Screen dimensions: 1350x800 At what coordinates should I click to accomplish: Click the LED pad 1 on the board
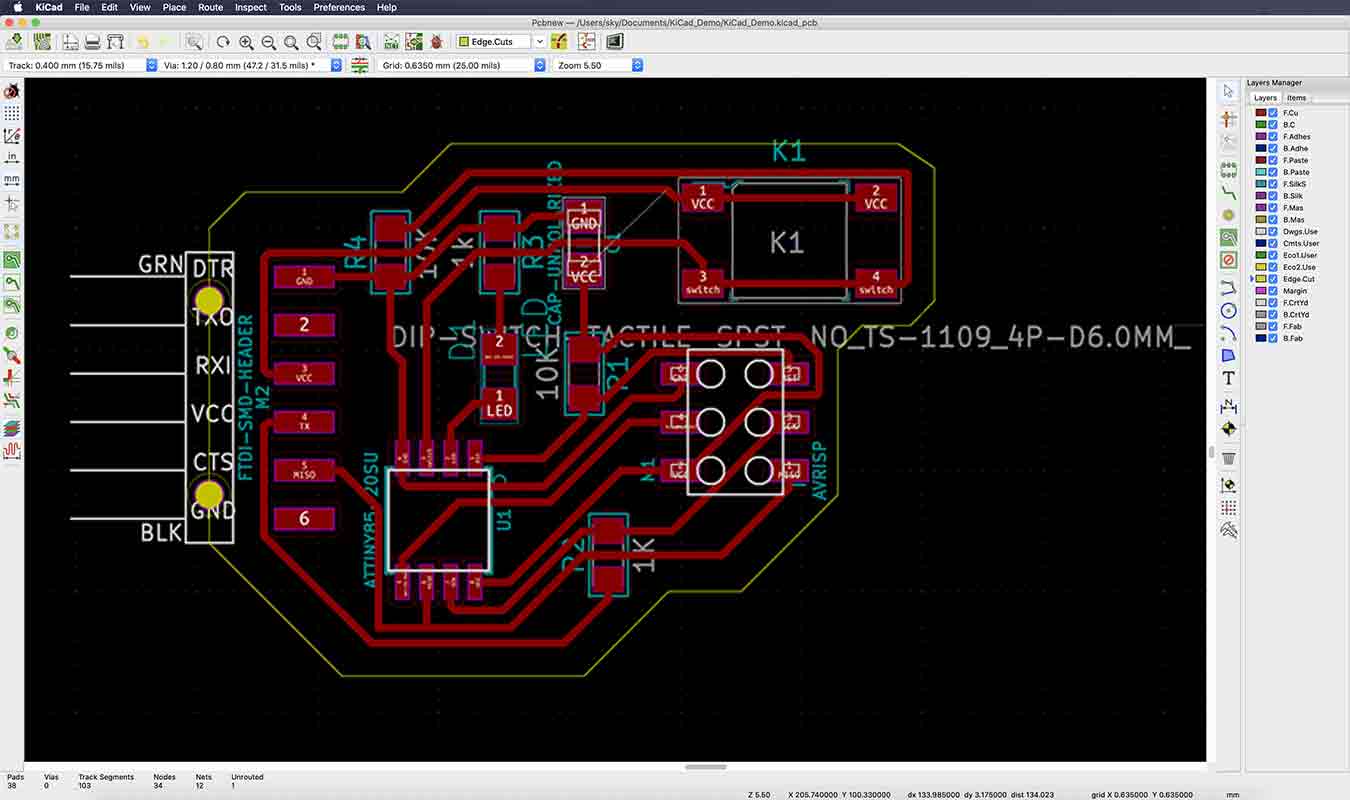(x=498, y=404)
